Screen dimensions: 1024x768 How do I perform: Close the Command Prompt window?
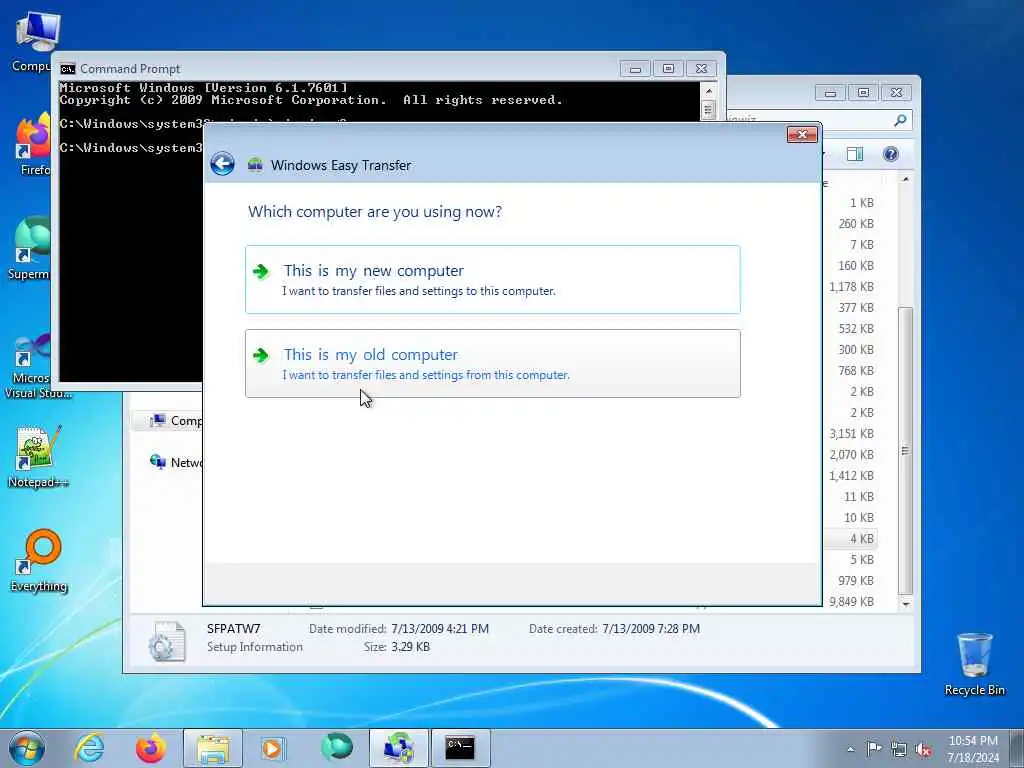point(701,69)
